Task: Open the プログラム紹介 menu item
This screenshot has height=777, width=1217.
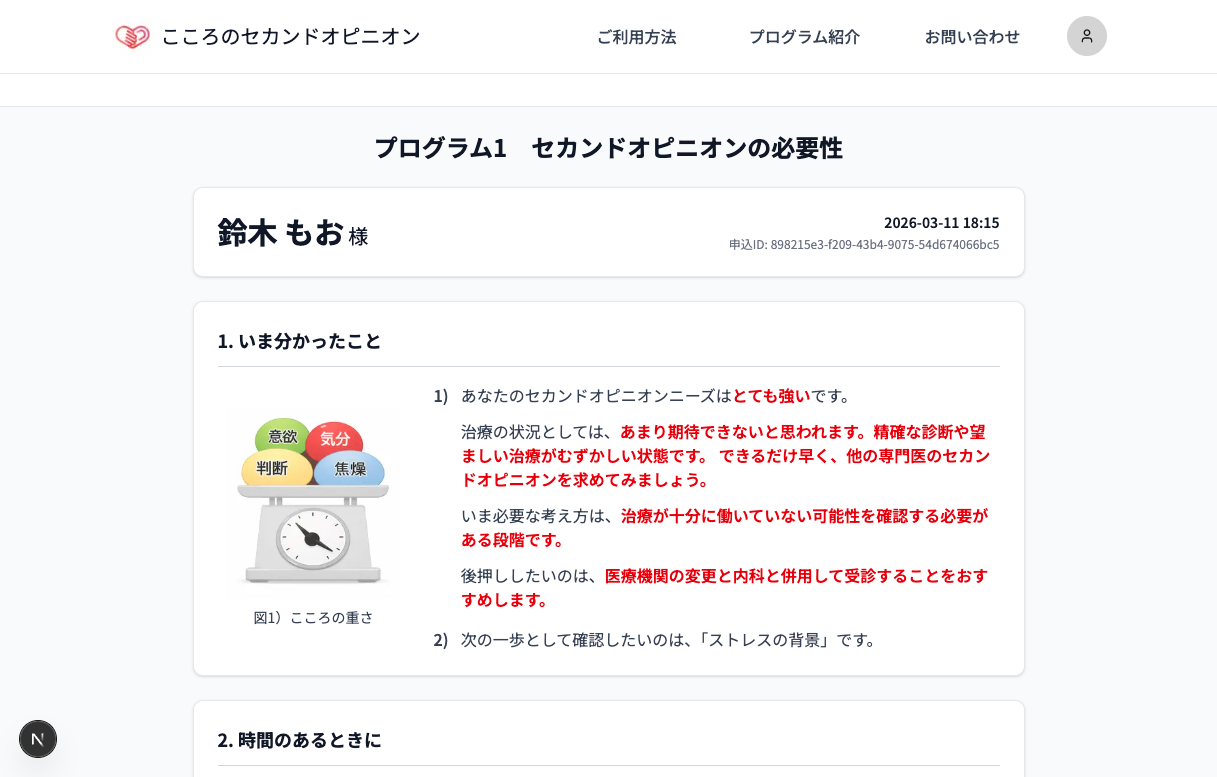Action: click(804, 37)
